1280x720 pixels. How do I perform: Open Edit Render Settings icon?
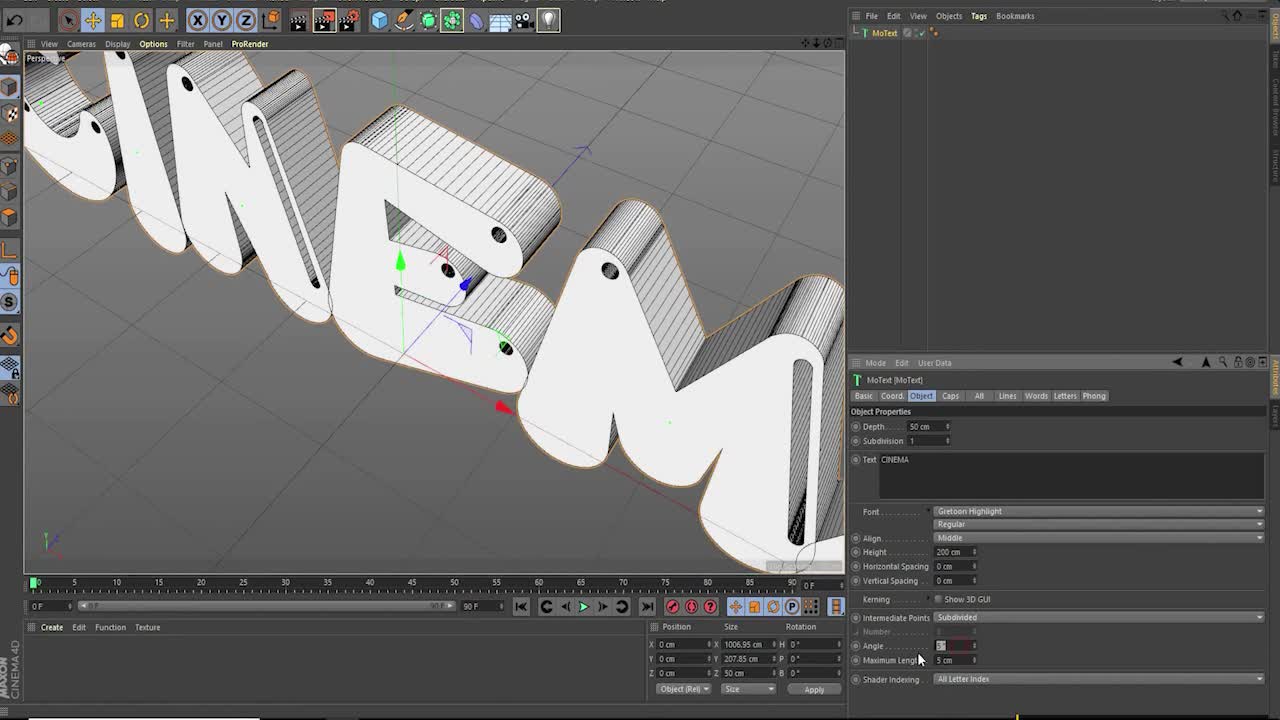[x=349, y=20]
